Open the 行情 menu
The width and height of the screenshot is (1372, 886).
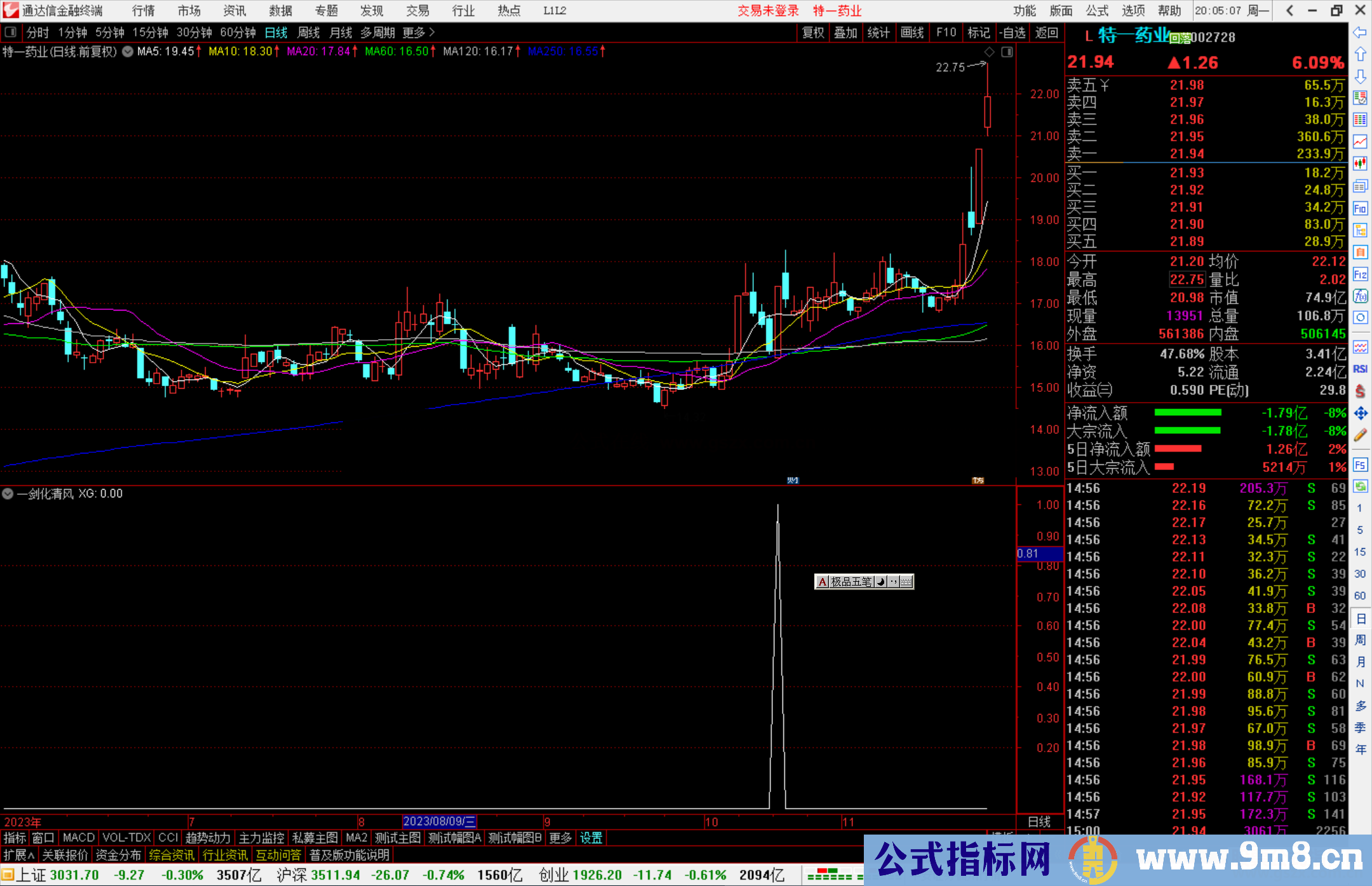(144, 11)
